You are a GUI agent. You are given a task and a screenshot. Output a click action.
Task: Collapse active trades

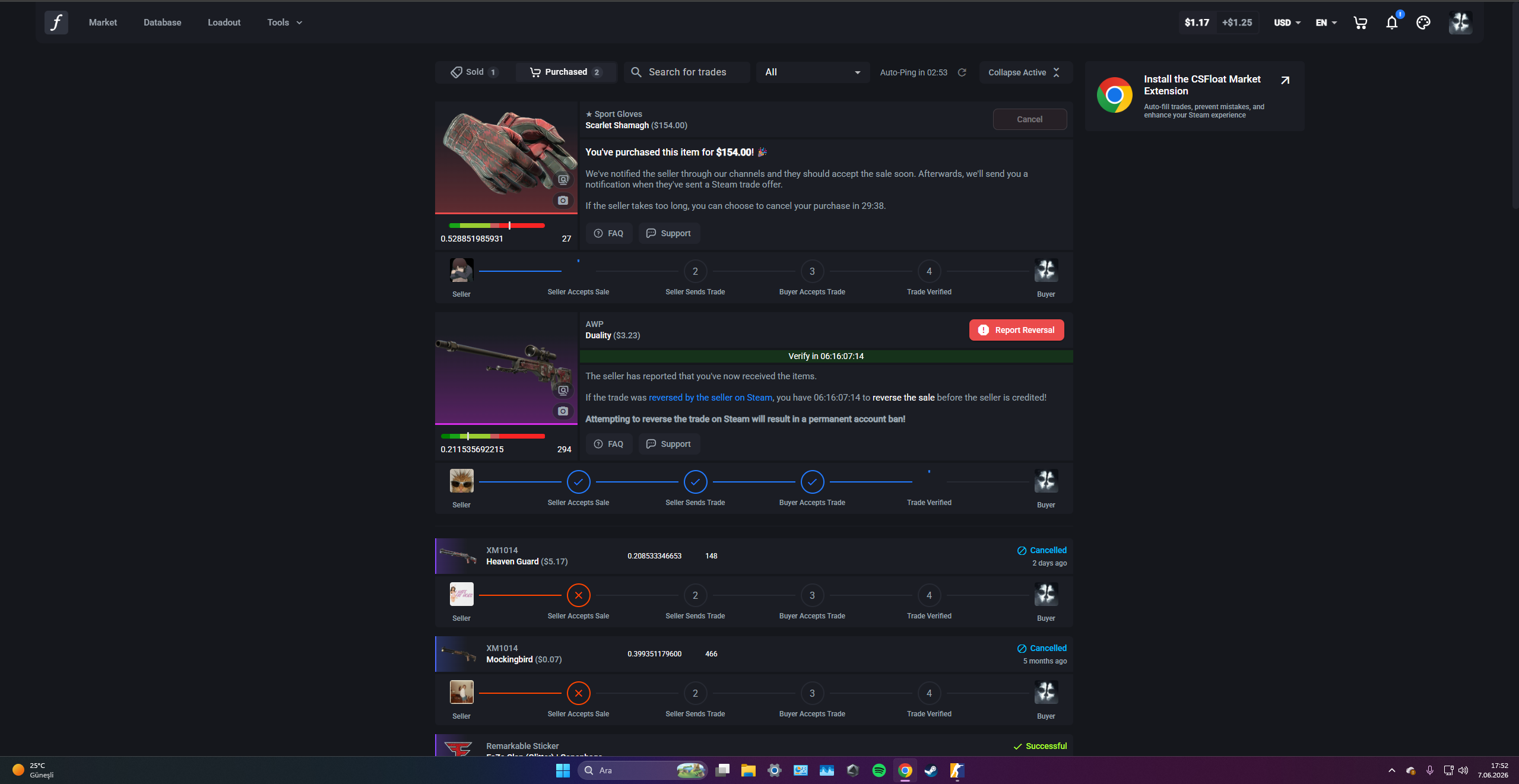pyautogui.click(x=1025, y=72)
